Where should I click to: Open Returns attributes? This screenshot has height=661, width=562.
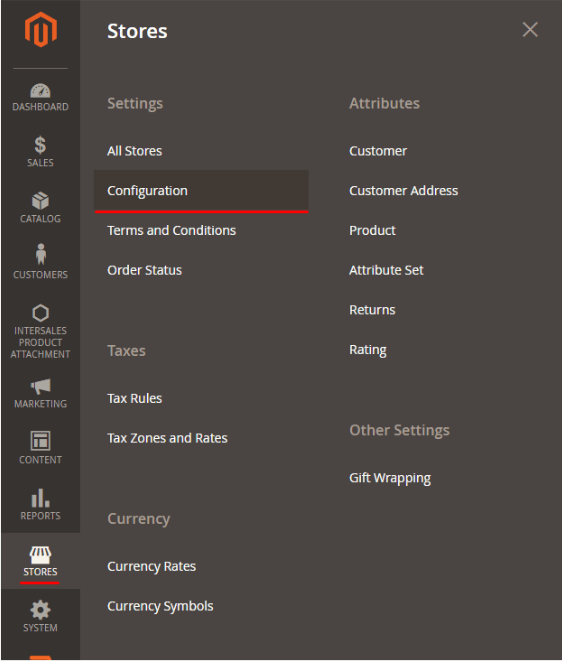point(372,310)
